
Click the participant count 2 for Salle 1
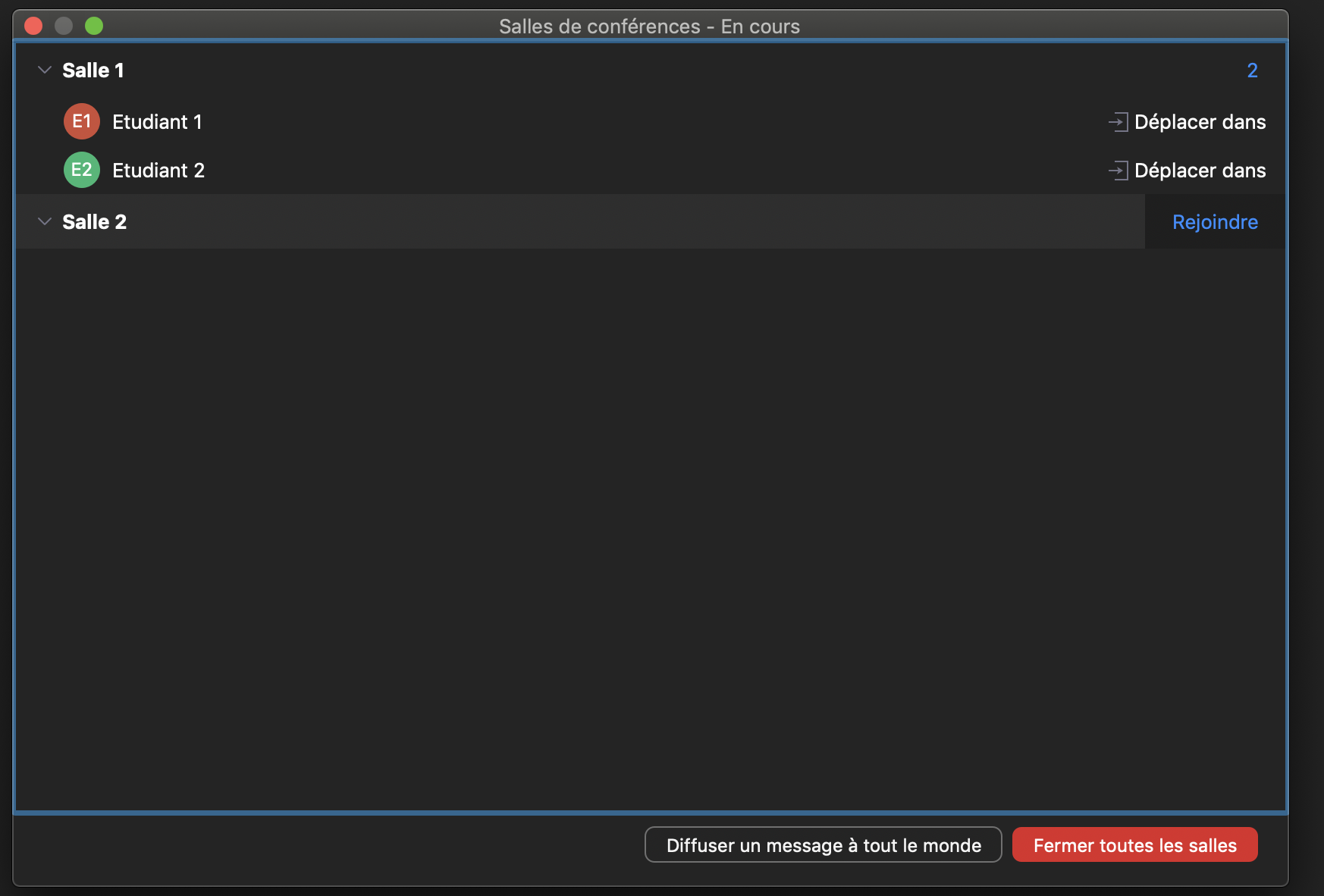[x=1252, y=70]
